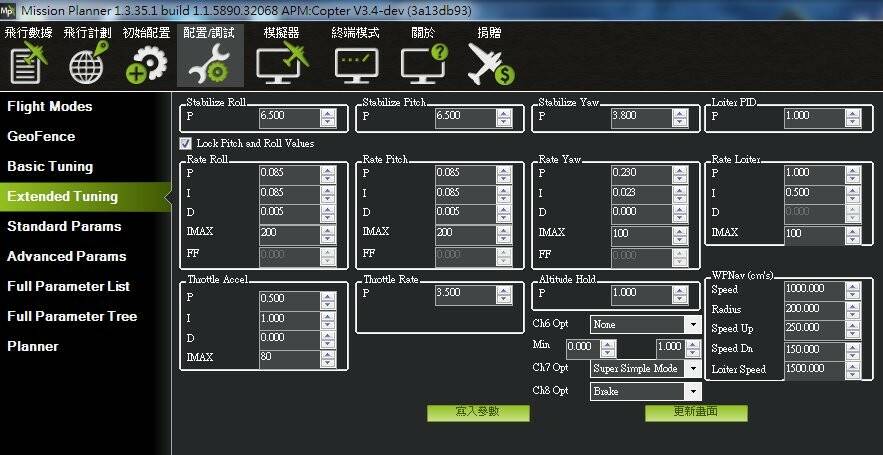Click the WPNav Radius field
The image size is (883, 455).
click(x=814, y=310)
